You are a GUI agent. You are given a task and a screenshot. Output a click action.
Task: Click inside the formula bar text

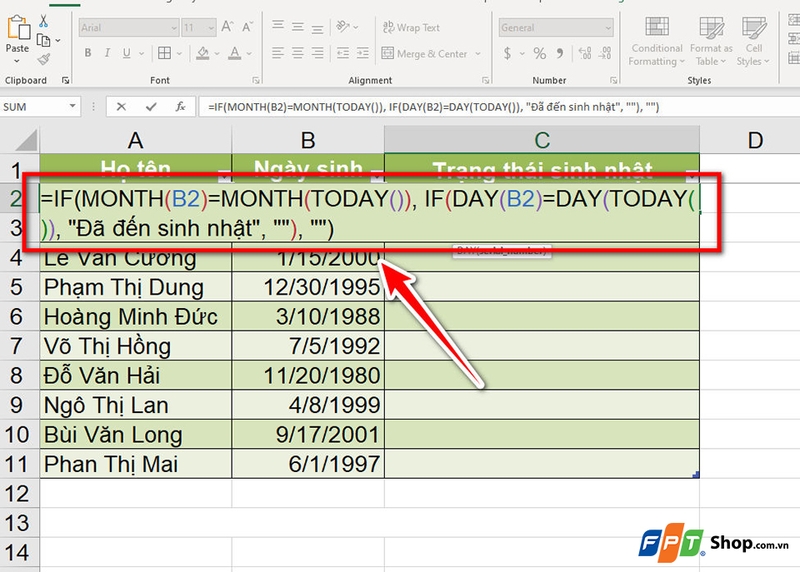[434, 107]
